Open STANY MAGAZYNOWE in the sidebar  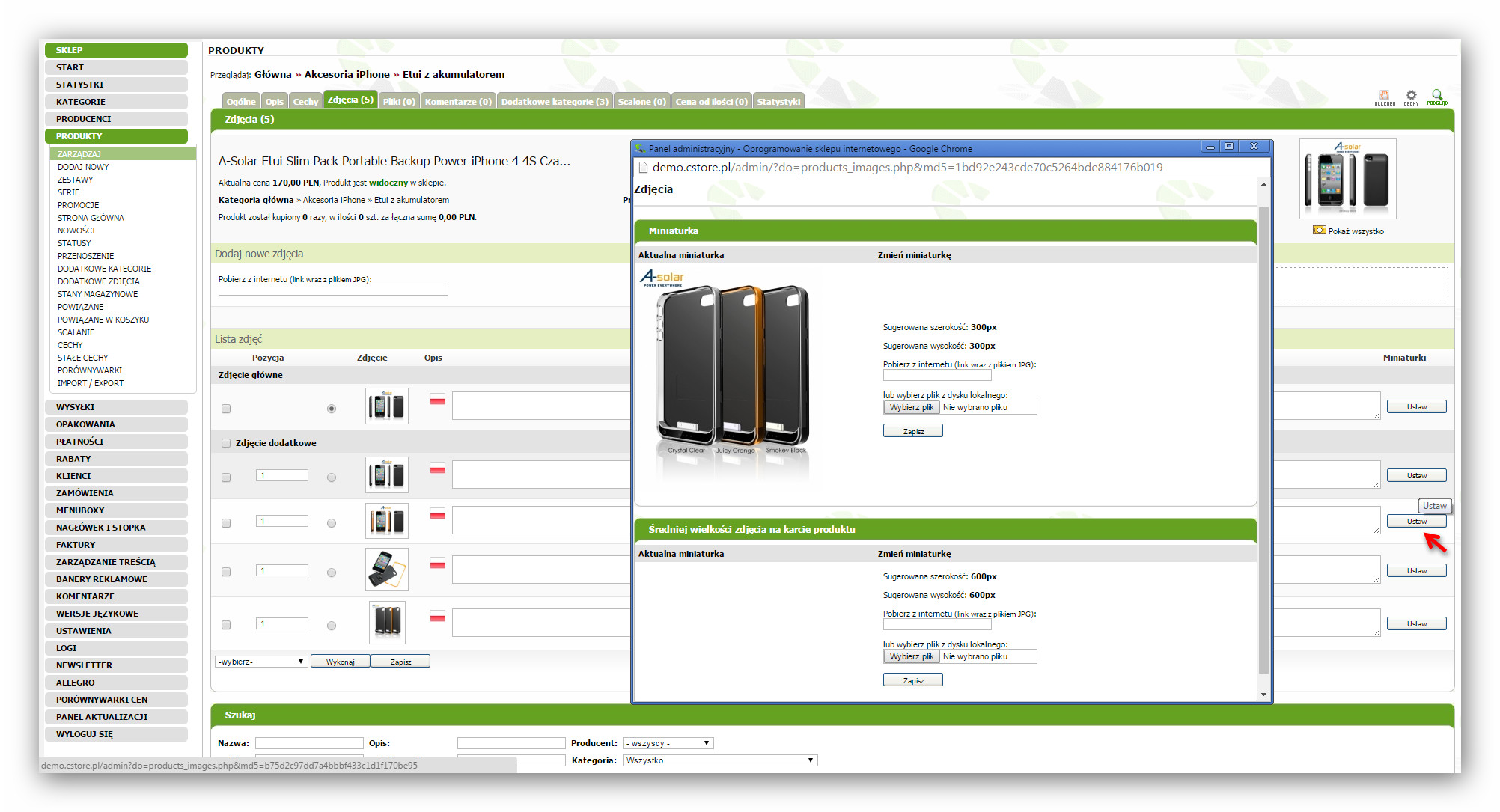(x=97, y=294)
